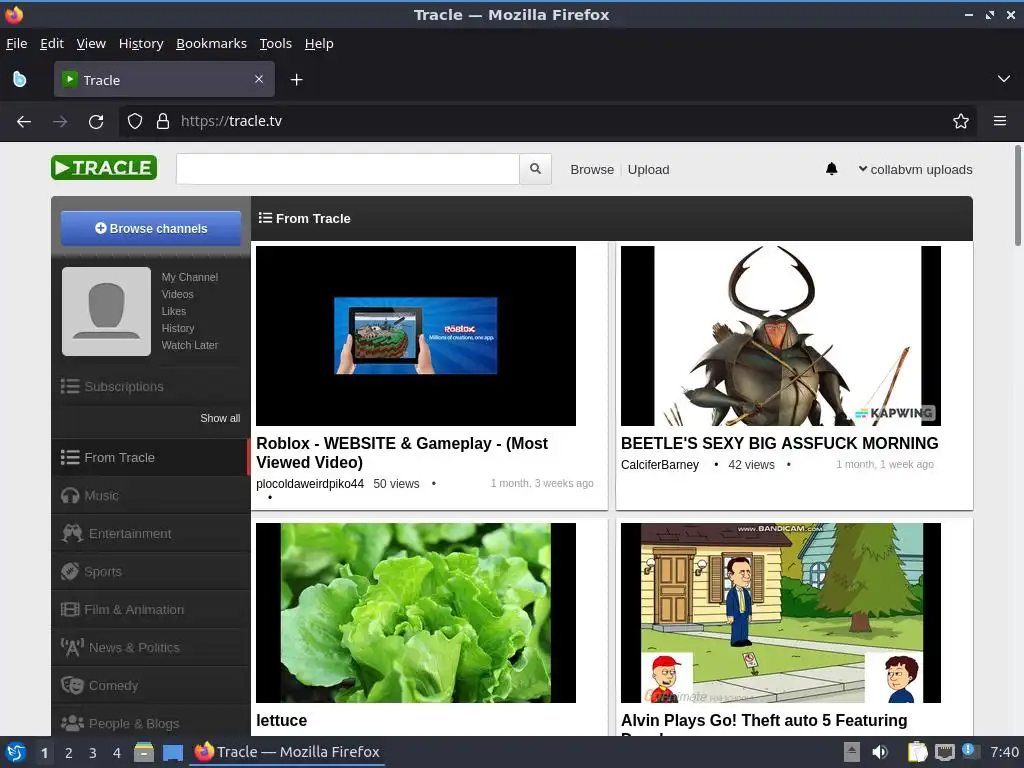The height and width of the screenshot is (768, 1024).
Task: Click the clipboard tray icon
Action: pyautogui.click(x=917, y=752)
